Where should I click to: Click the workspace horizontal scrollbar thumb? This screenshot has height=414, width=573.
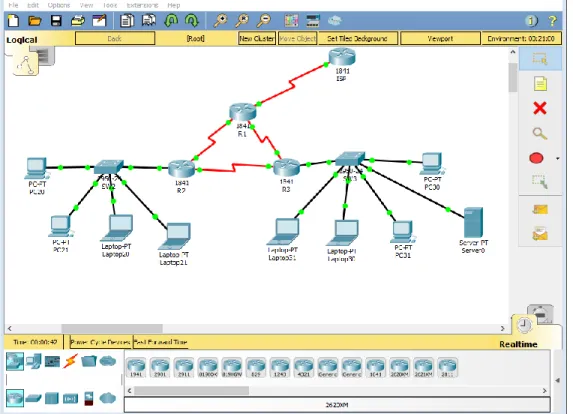(x=112, y=328)
